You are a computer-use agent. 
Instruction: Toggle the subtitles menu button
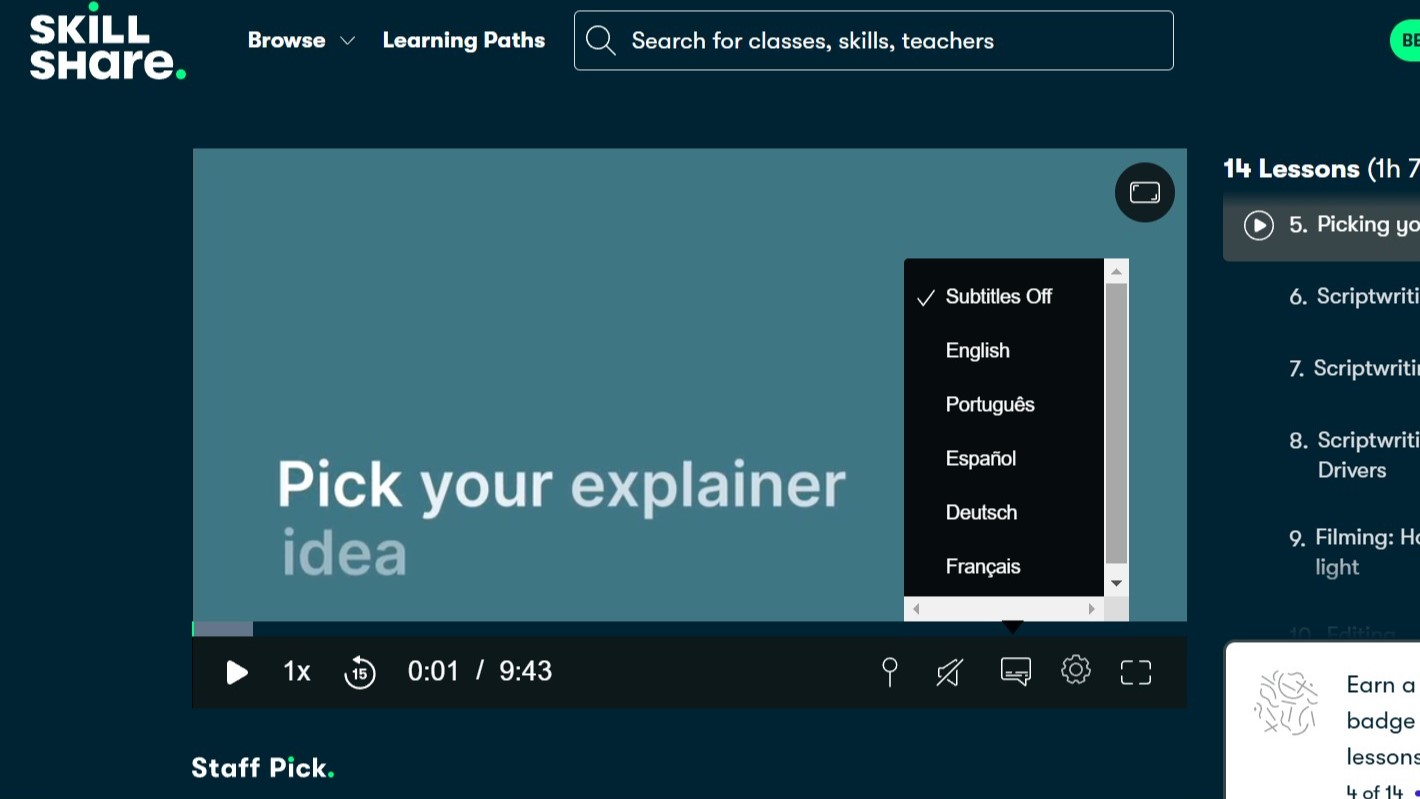(x=1016, y=671)
